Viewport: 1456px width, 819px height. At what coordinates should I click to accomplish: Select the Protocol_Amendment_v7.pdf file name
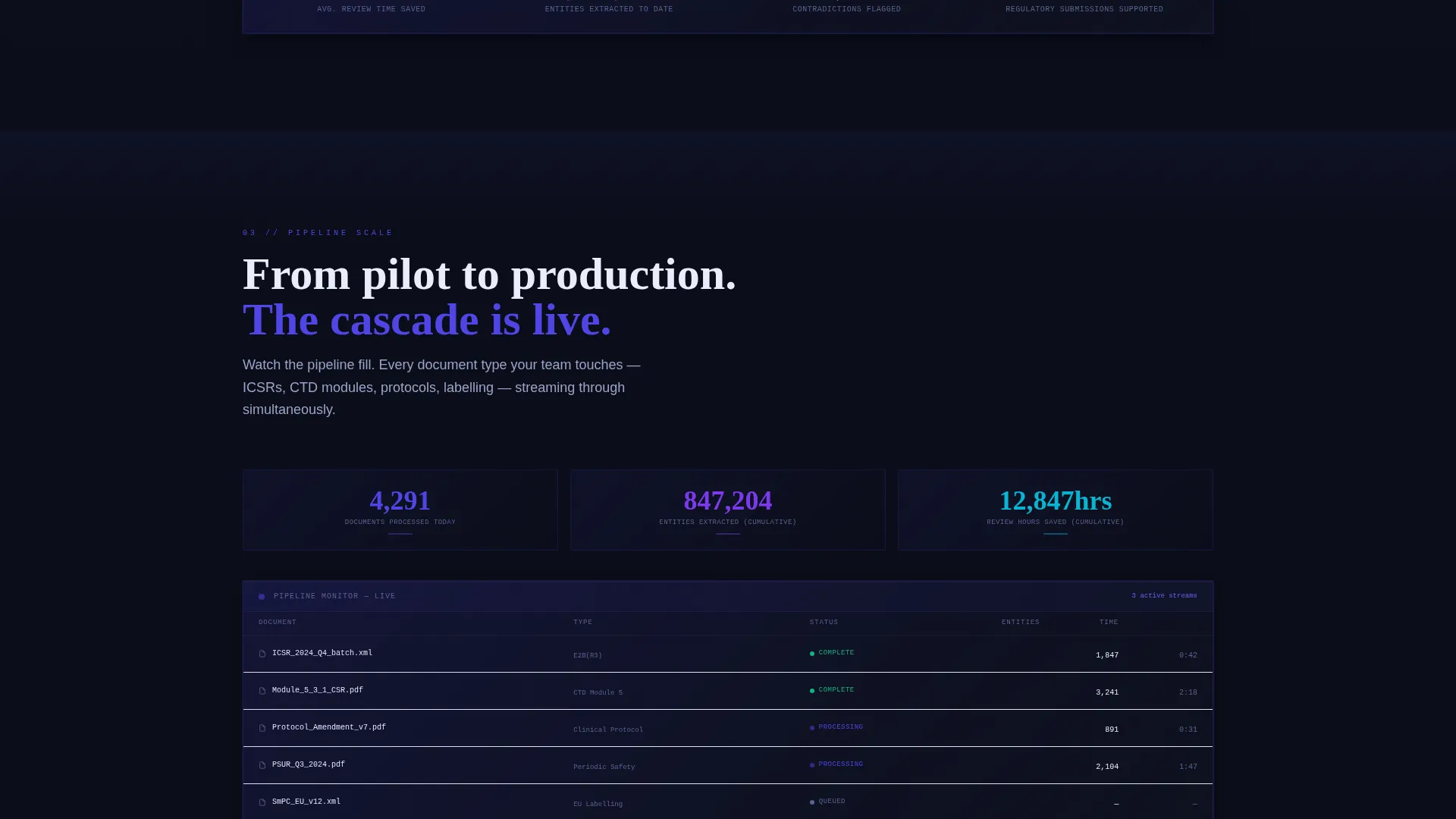pyautogui.click(x=329, y=727)
